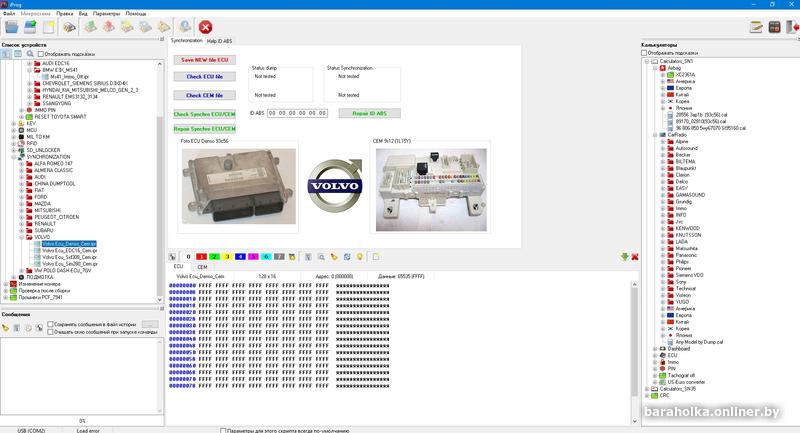Enable hints checkbox in calculators panel
Screen dimensions: 800x433
tap(645, 53)
